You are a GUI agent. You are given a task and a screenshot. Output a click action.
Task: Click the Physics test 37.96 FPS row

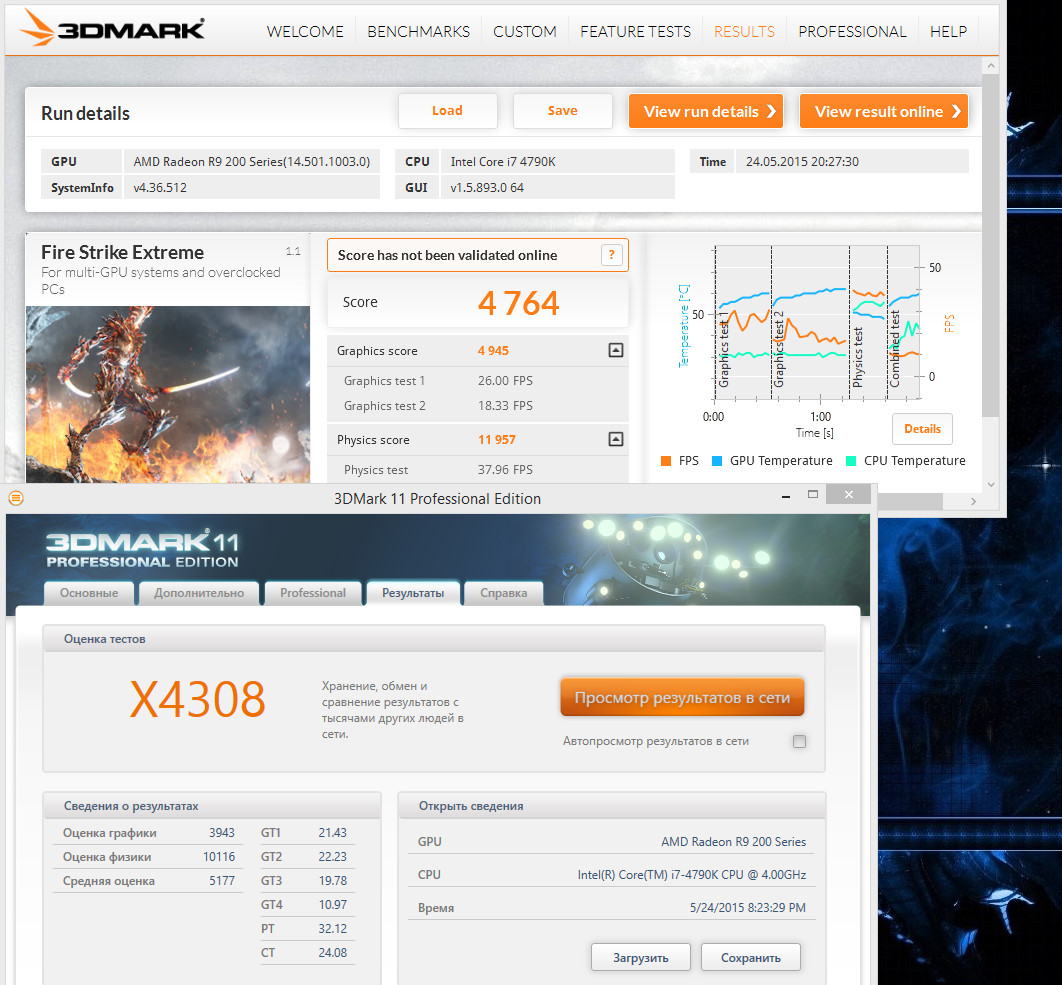coord(477,469)
